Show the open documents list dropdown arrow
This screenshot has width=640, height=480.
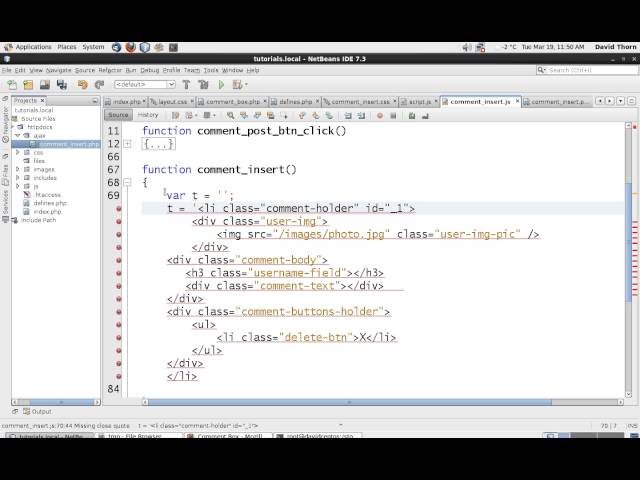[620, 100]
